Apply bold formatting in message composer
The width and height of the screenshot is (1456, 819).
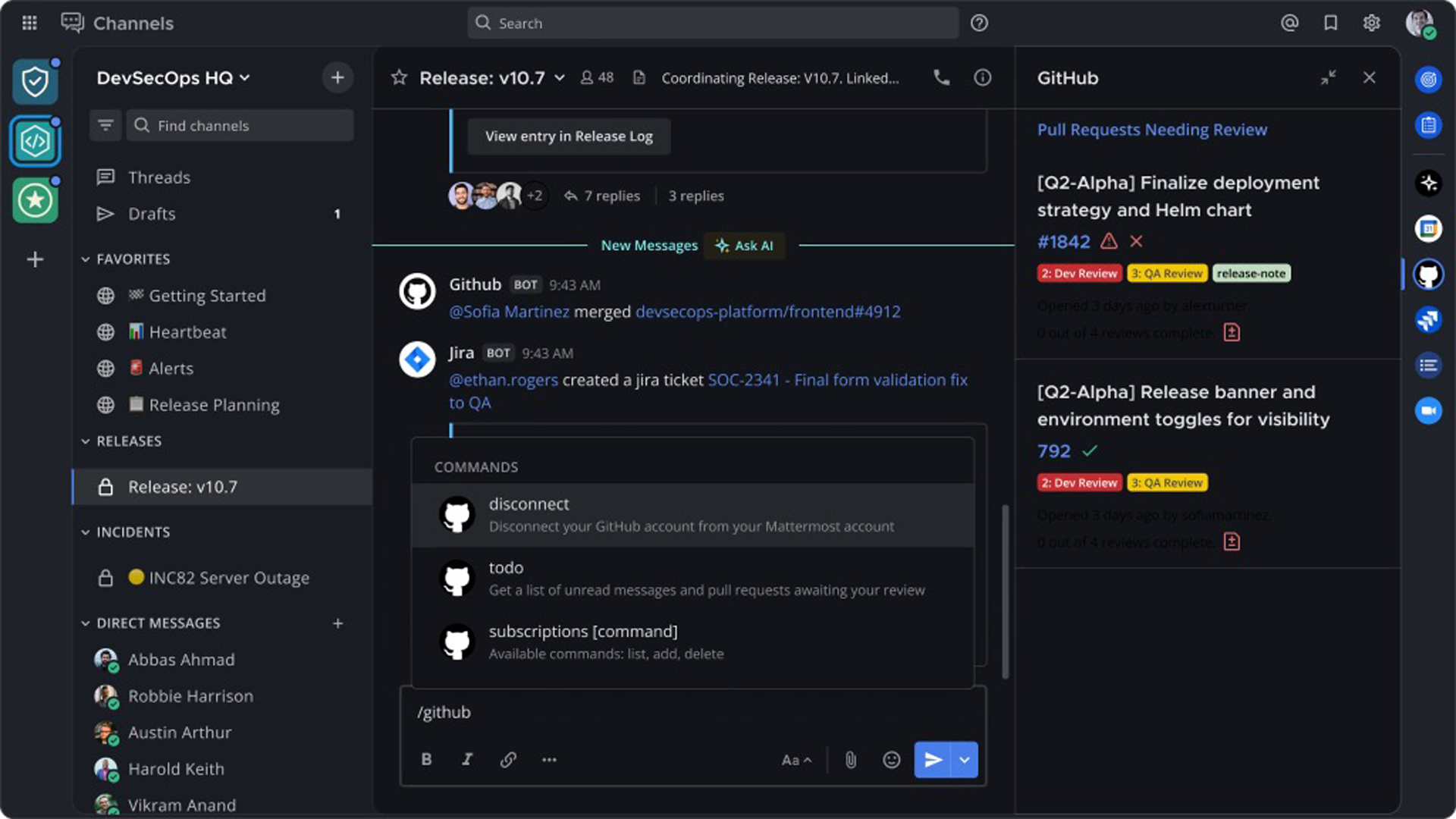tap(426, 760)
